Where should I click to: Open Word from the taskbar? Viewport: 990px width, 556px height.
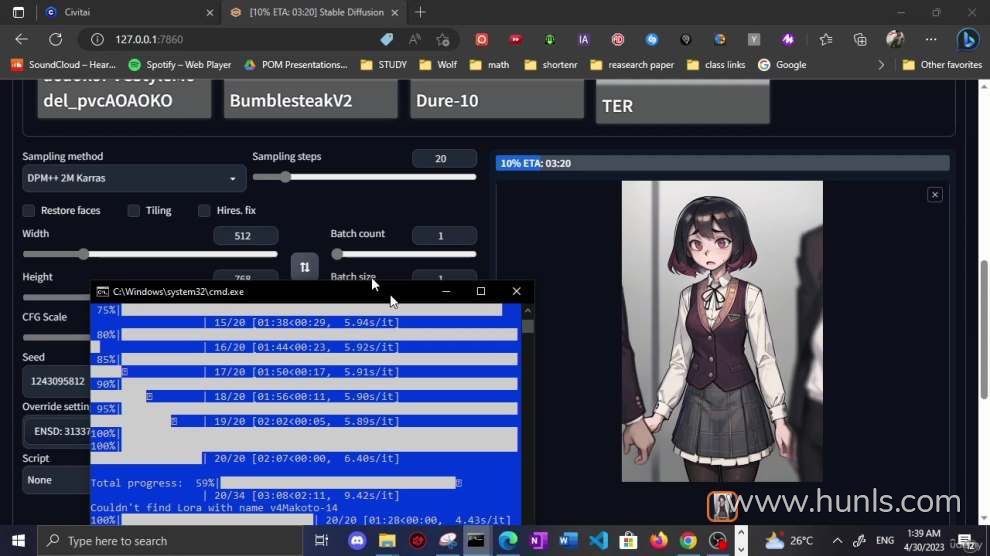click(568, 541)
